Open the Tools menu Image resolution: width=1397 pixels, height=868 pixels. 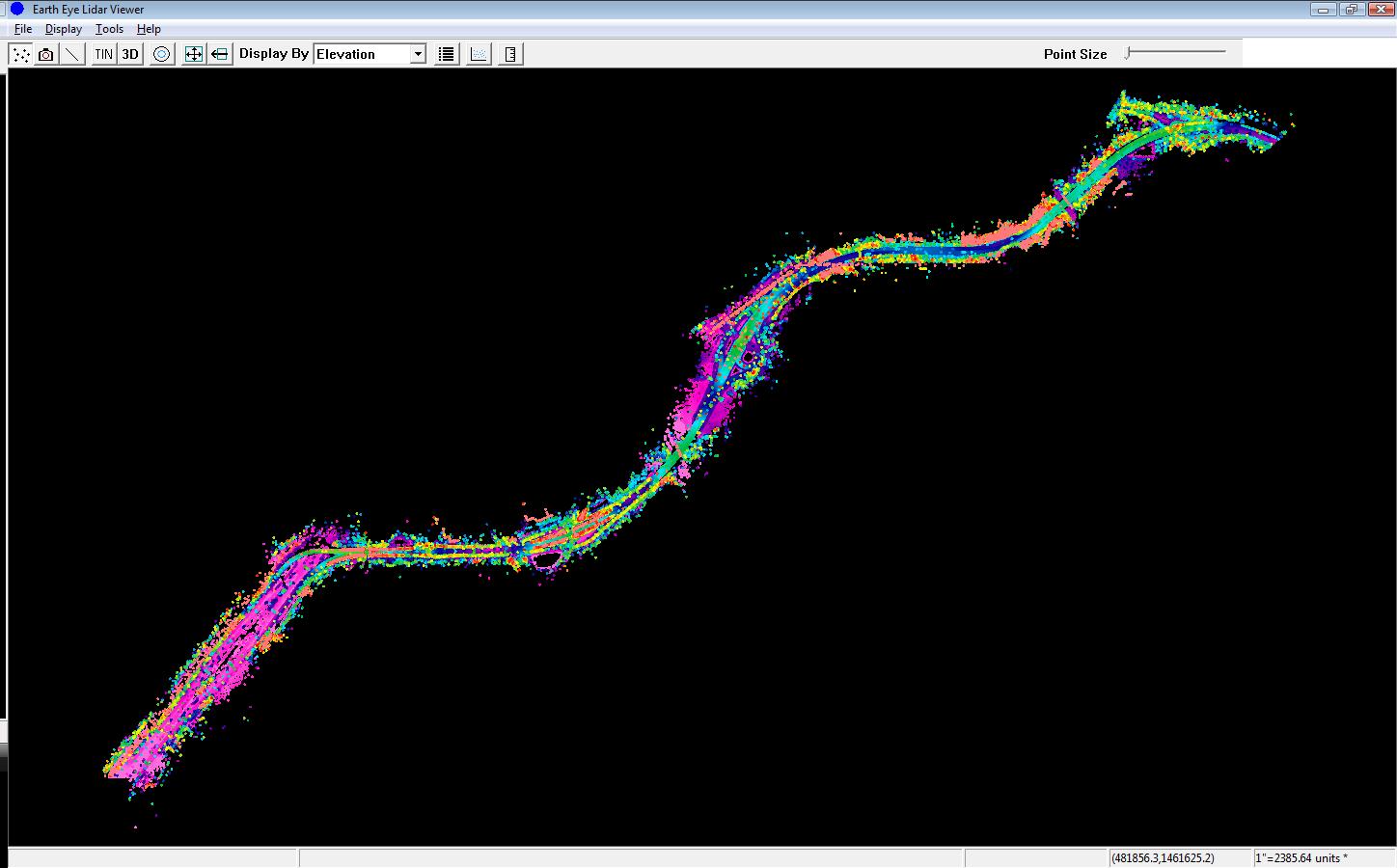pyautogui.click(x=109, y=29)
